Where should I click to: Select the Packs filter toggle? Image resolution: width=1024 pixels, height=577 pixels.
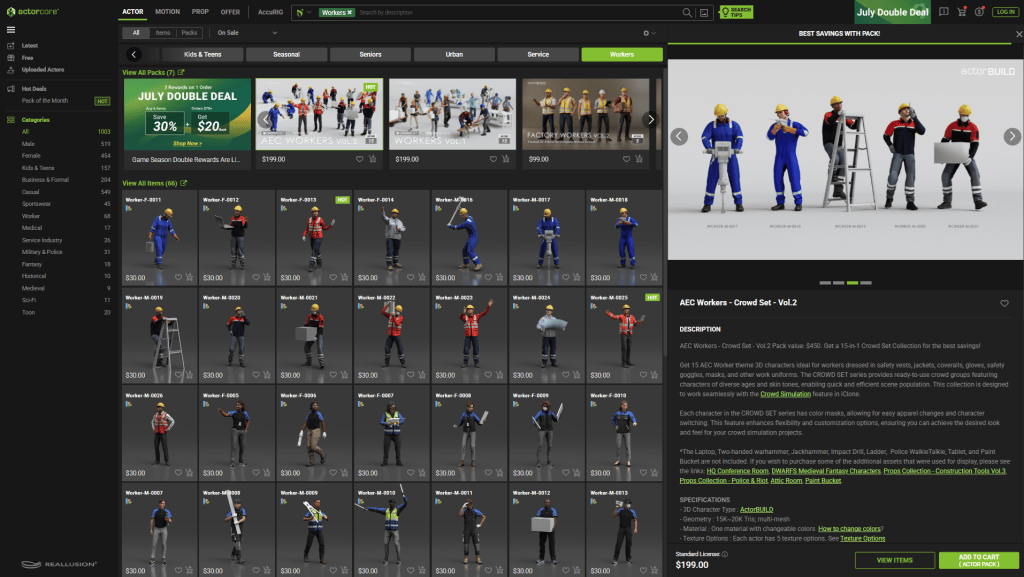click(x=189, y=33)
